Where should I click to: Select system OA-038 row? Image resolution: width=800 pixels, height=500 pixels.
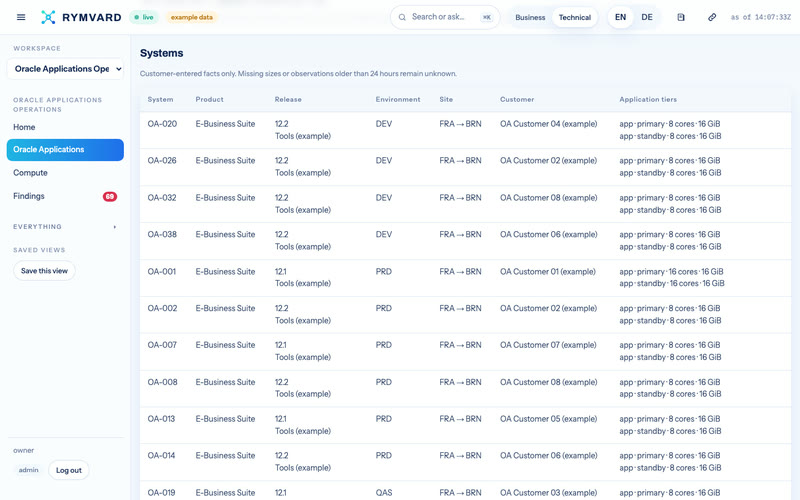pos(465,241)
